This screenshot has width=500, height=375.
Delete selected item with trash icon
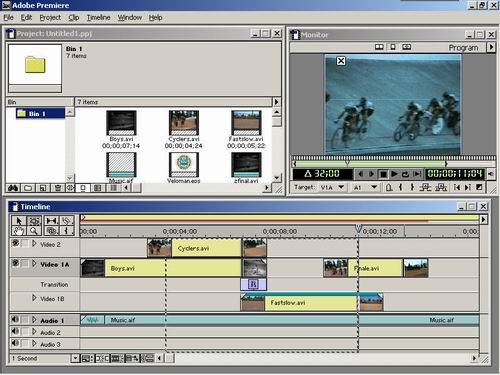click(57, 188)
